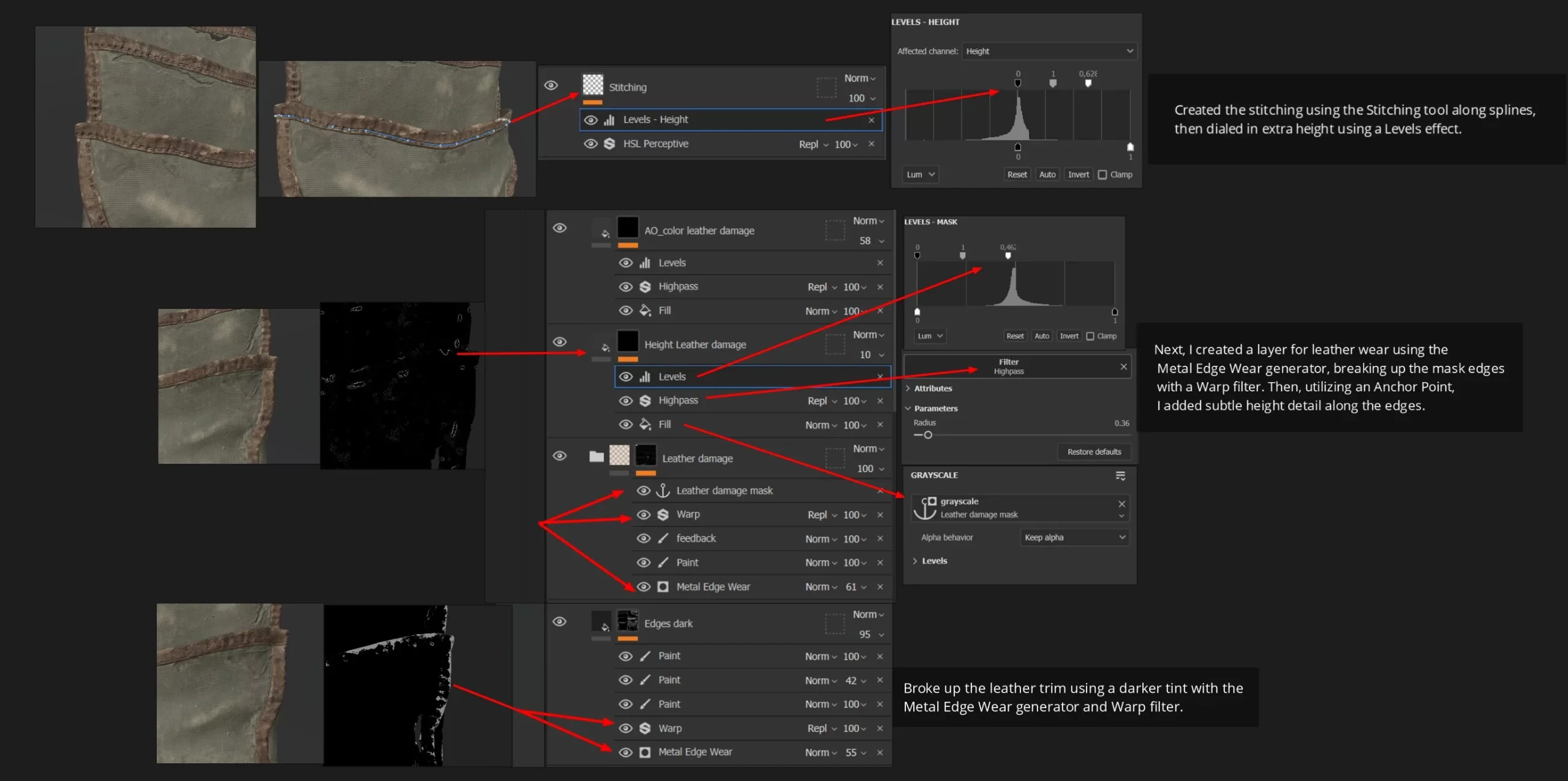This screenshot has width=1568, height=781.
Task: Click the Edges dark mask thumbnail
Action: [627, 621]
